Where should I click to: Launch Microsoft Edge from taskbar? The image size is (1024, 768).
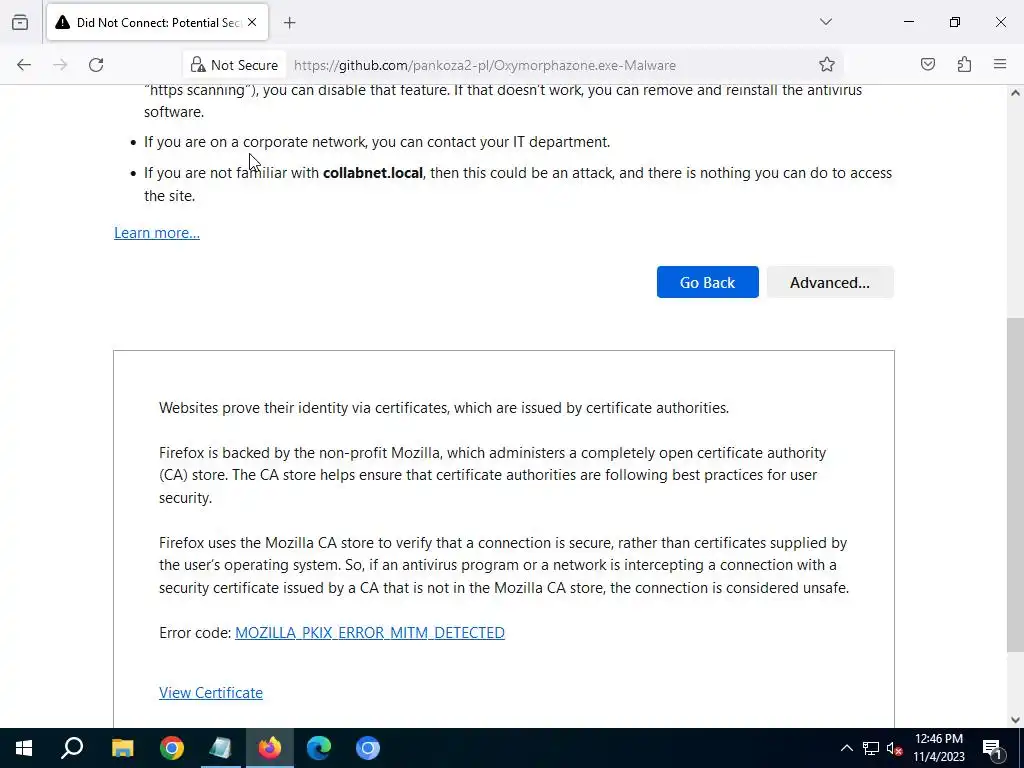tap(319, 748)
